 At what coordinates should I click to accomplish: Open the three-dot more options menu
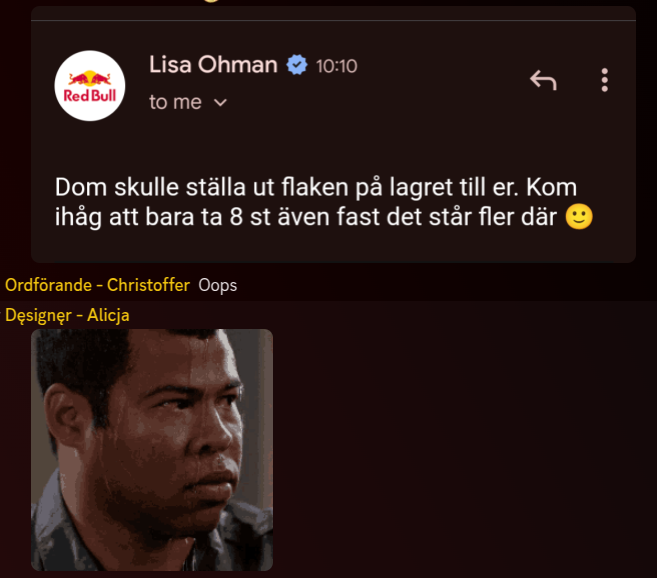pos(604,80)
